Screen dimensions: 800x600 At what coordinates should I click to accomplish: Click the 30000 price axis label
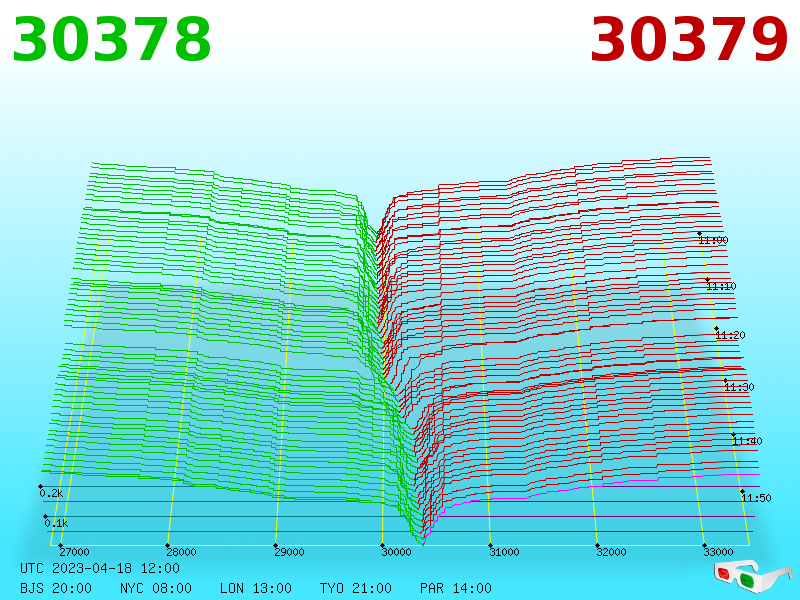pos(396,552)
